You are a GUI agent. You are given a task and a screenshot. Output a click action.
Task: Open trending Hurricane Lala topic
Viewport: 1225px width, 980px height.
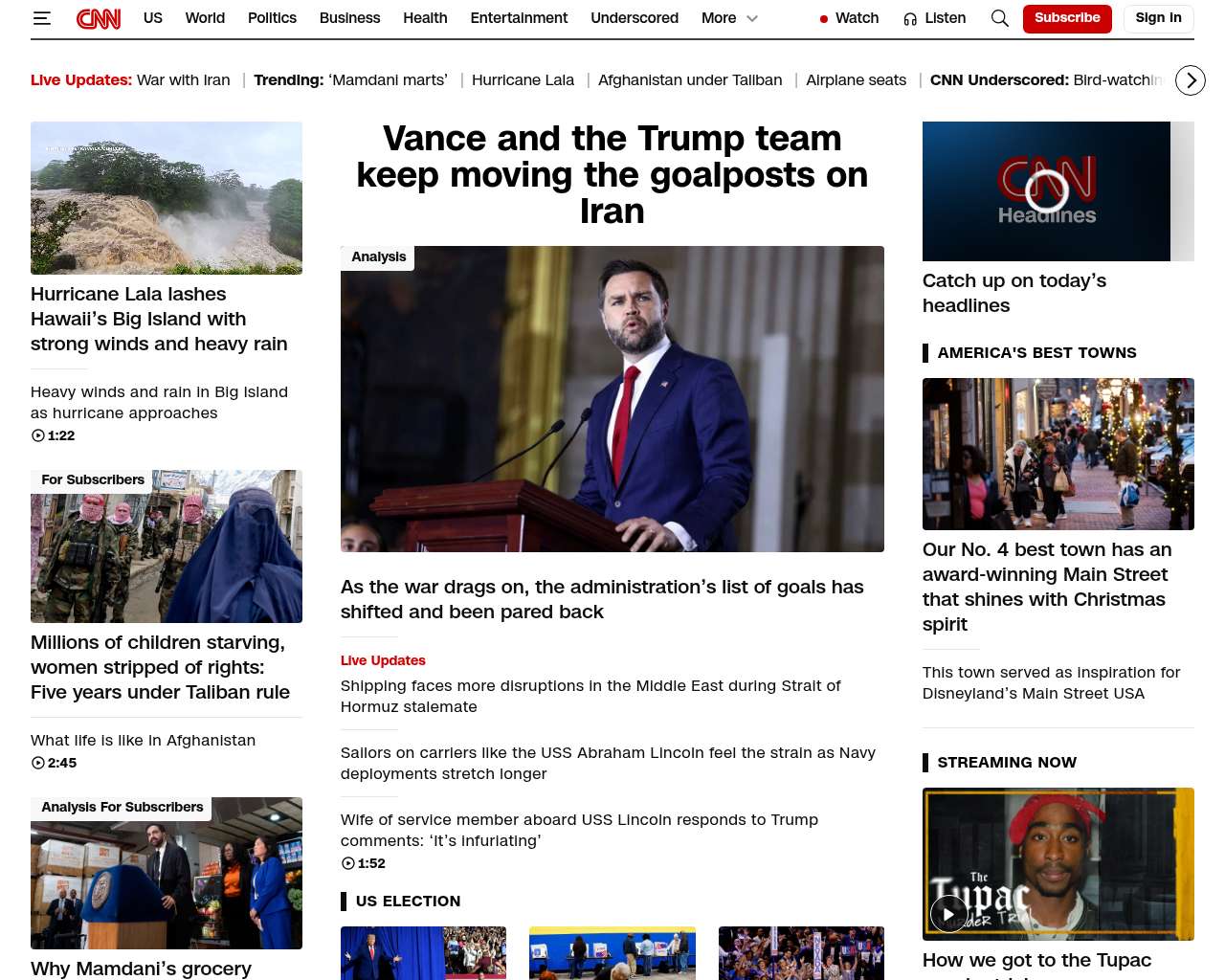[523, 80]
